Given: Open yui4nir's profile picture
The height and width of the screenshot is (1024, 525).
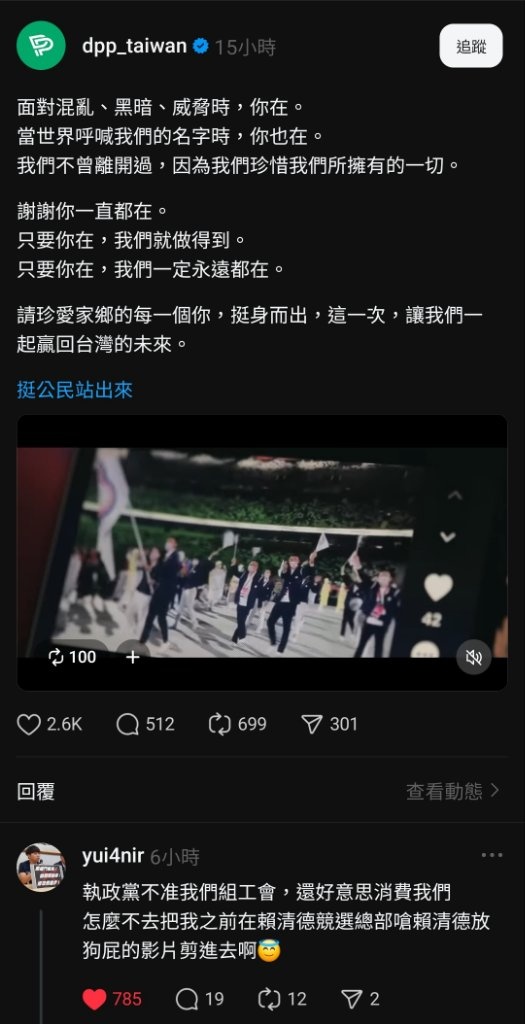Looking at the screenshot, I should coord(41,867).
